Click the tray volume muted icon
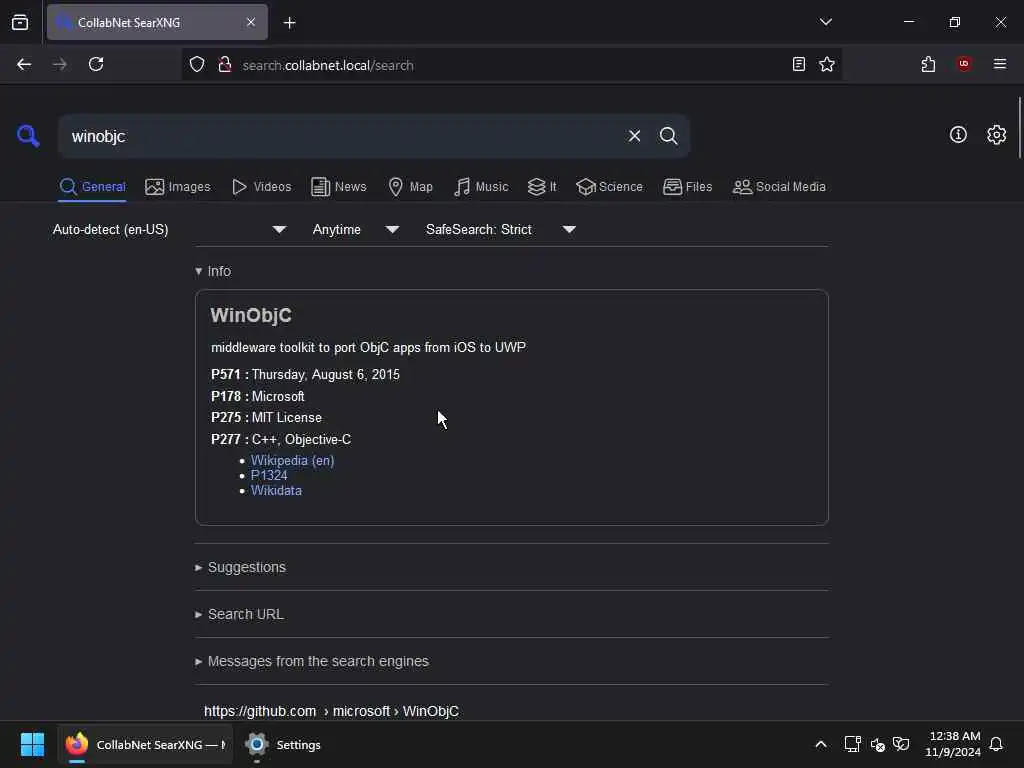This screenshot has width=1024, height=768. coord(877,744)
